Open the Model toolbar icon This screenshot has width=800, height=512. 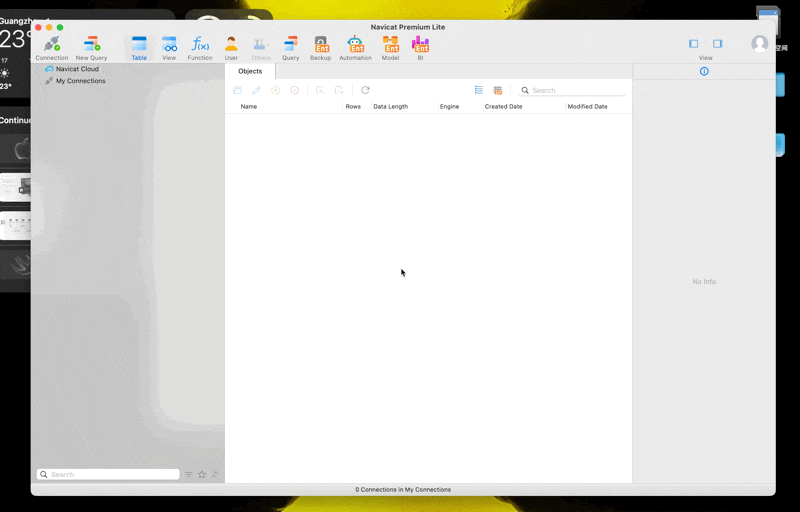[390, 48]
